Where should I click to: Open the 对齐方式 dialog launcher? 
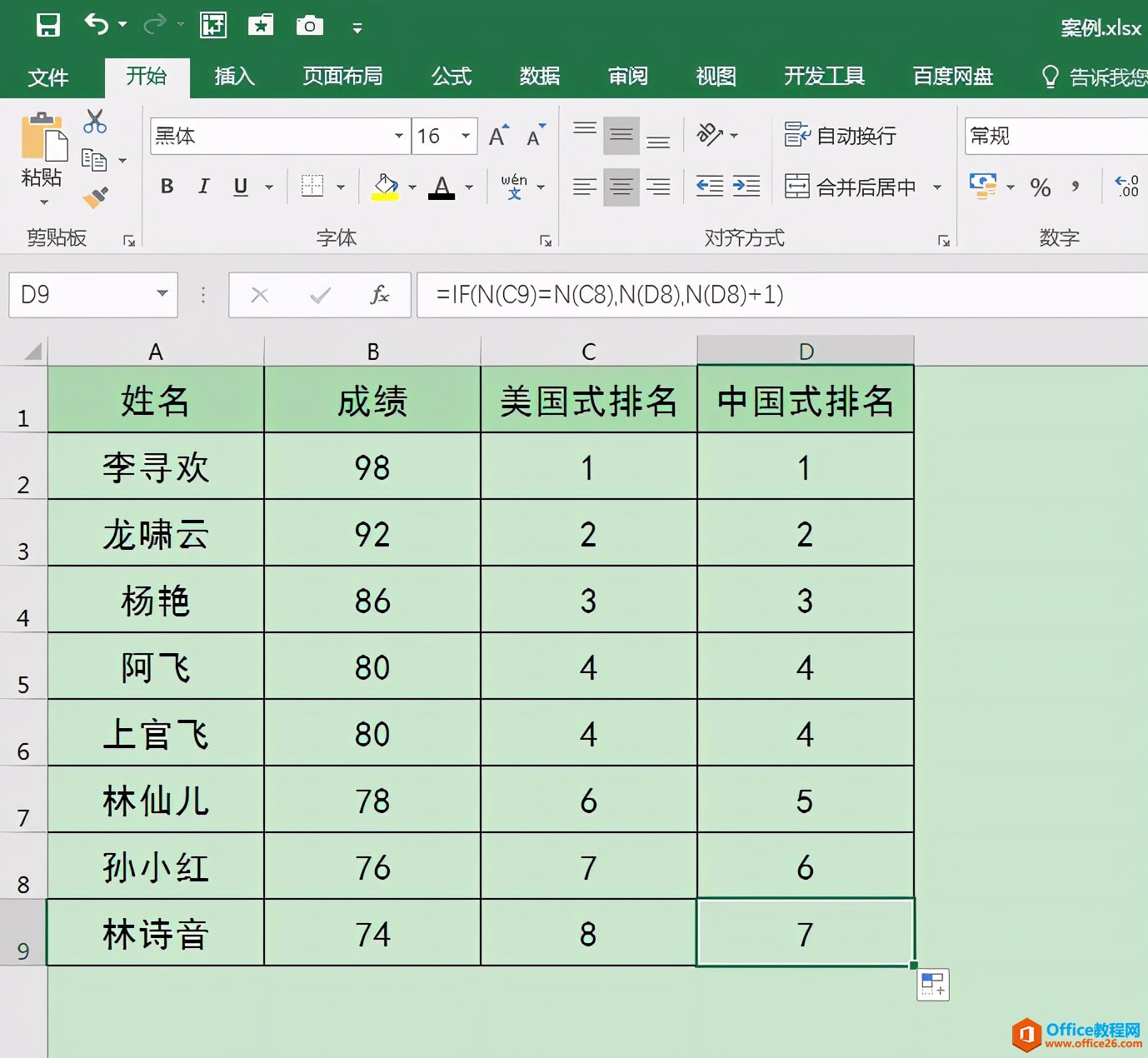coord(944,241)
